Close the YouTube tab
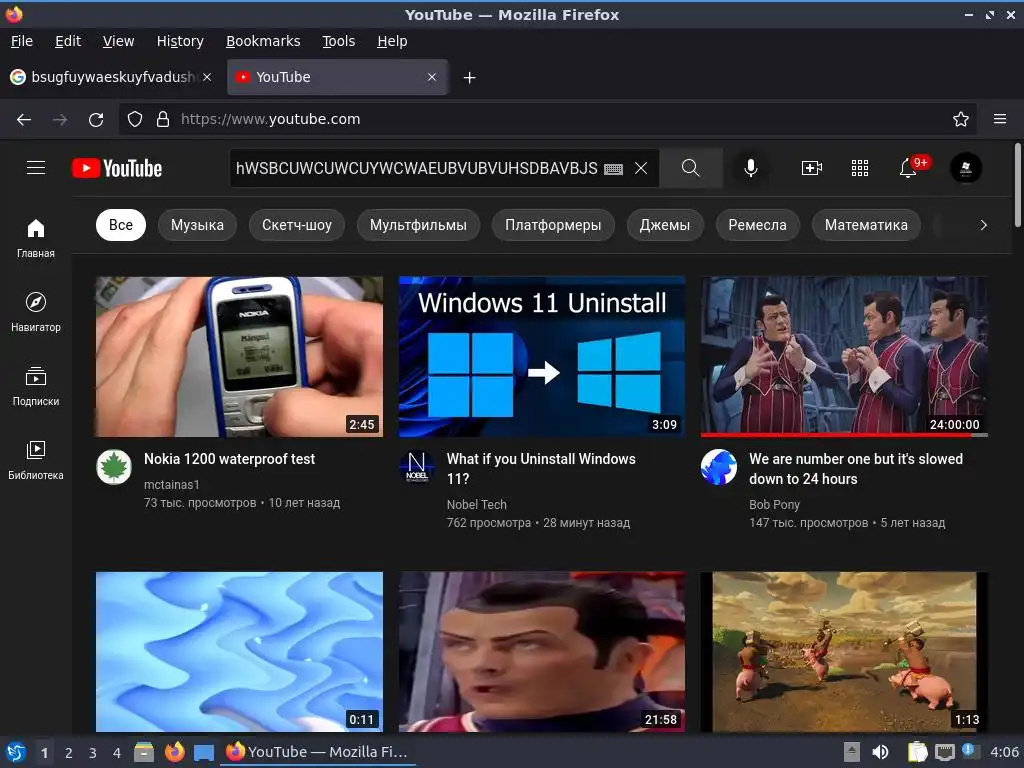This screenshot has width=1024, height=768. click(x=432, y=77)
